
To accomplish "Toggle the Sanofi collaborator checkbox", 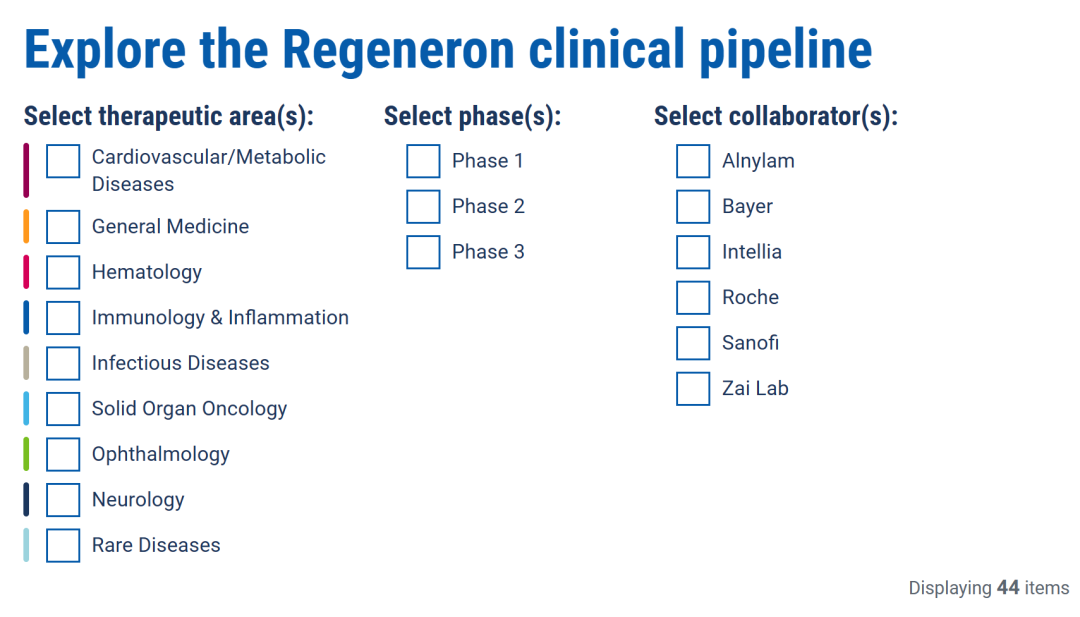I will [693, 343].
